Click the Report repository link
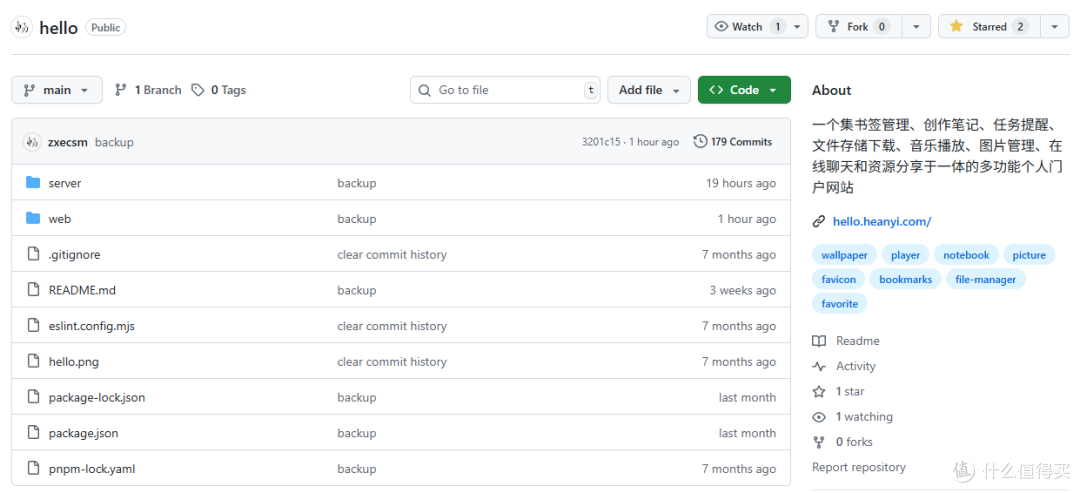The image size is (1080, 493). (x=859, y=467)
